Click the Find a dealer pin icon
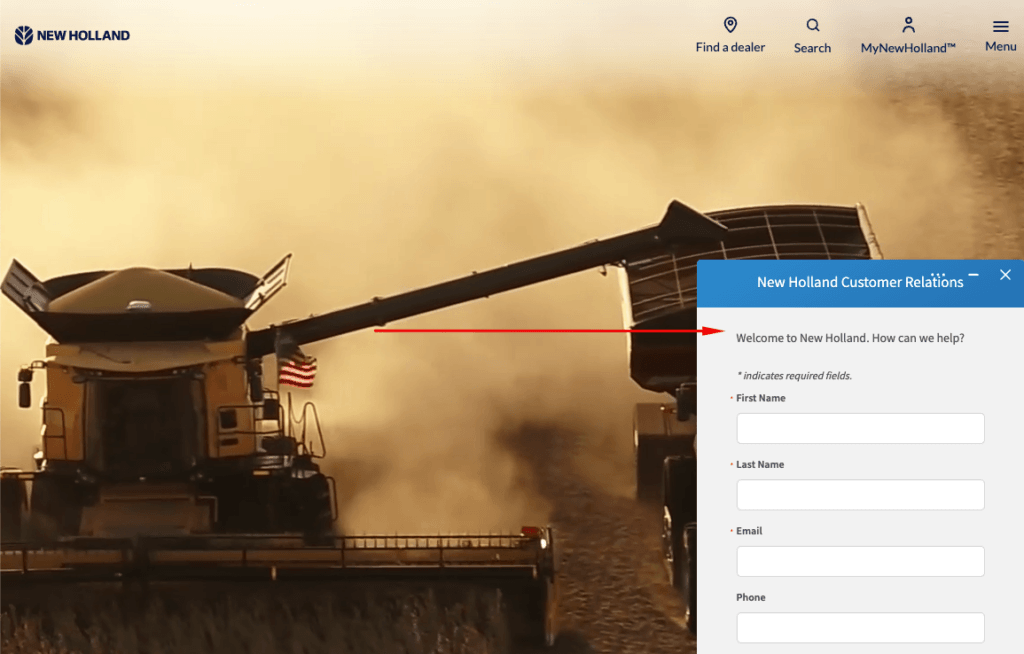 point(729,25)
